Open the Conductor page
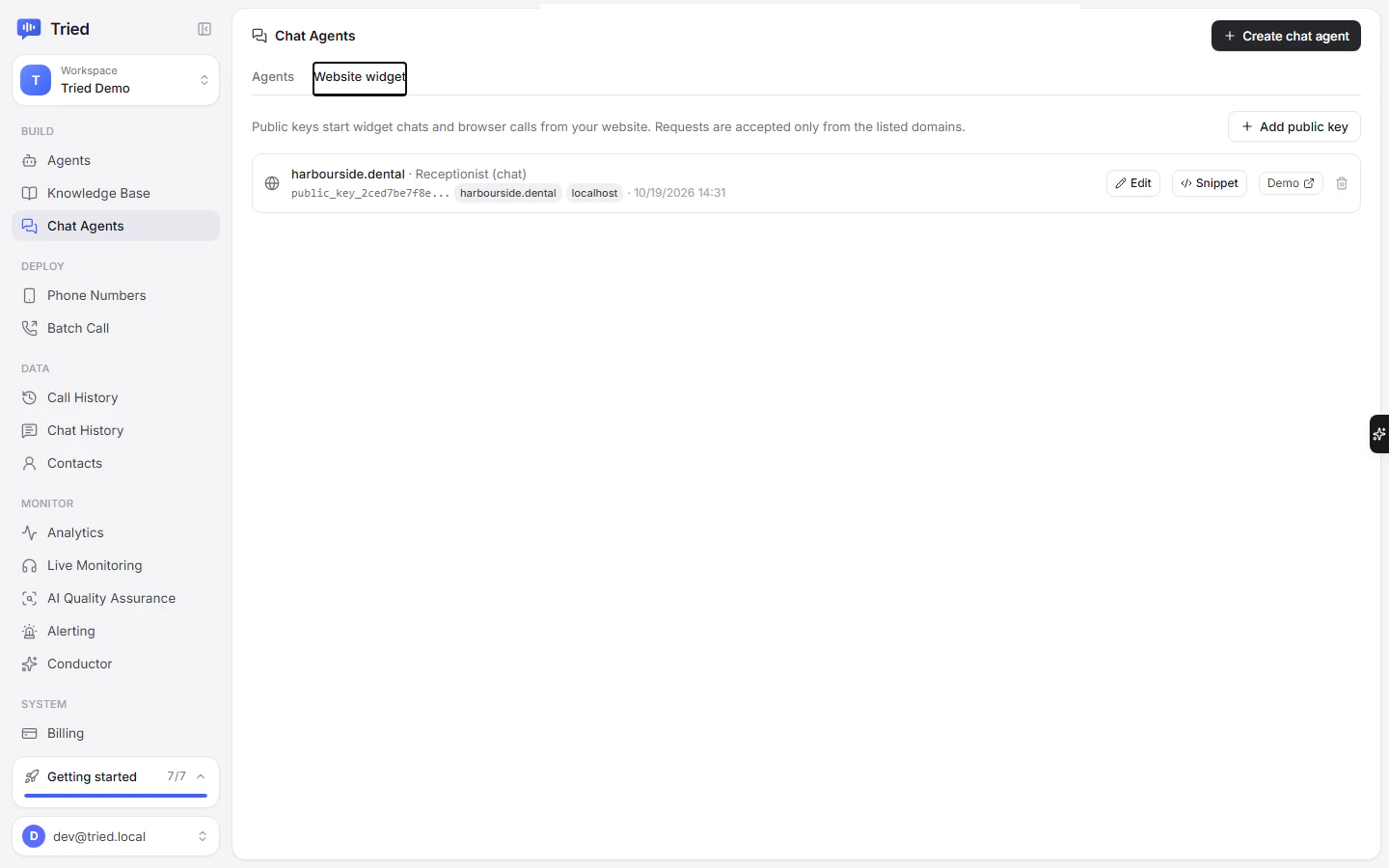The width and height of the screenshot is (1389, 868). click(x=116, y=665)
